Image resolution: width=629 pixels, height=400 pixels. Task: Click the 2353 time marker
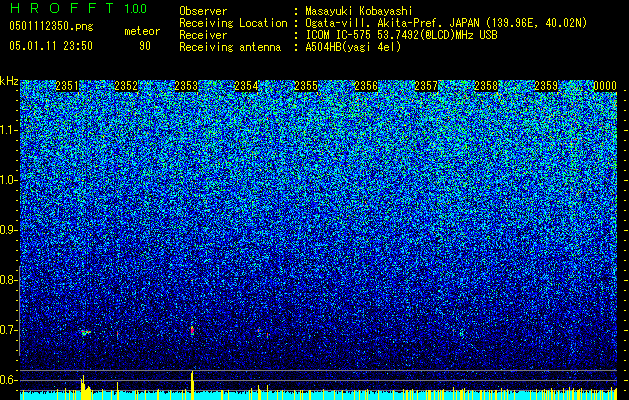pyautogui.click(x=186, y=86)
